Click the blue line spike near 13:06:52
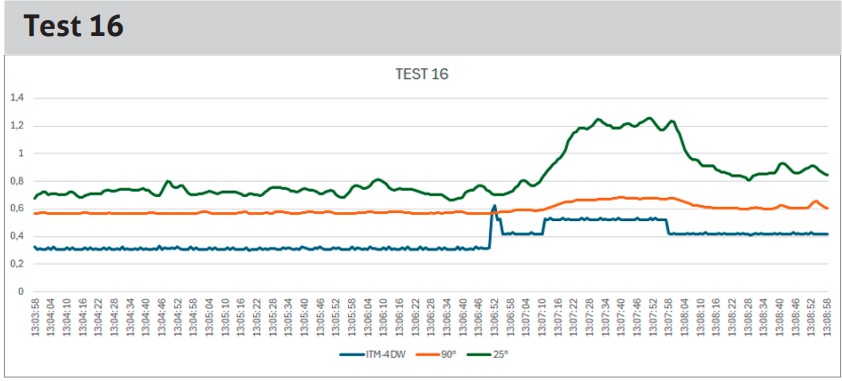The height and width of the screenshot is (381, 842). pyautogui.click(x=494, y=206)
